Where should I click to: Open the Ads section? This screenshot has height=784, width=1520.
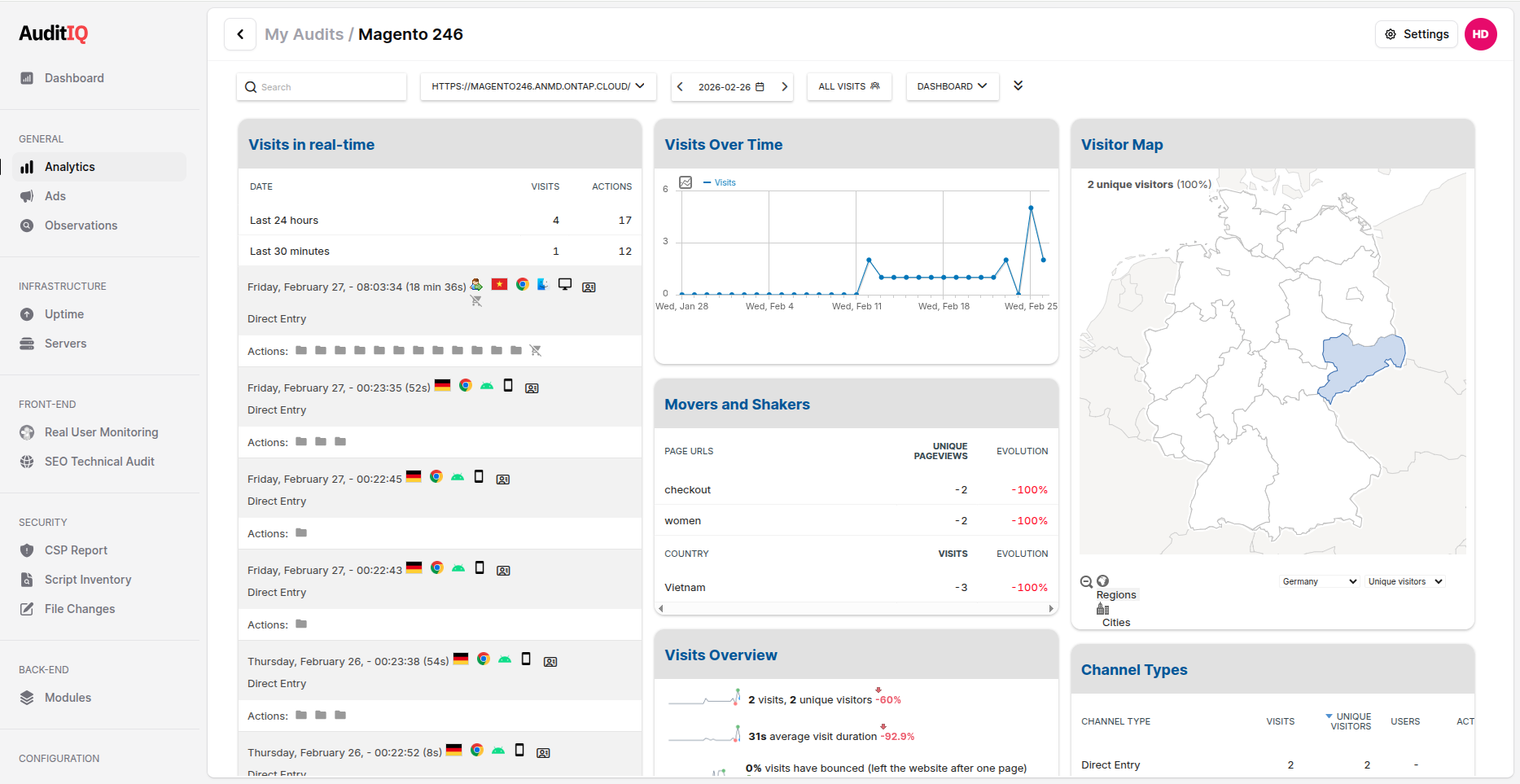[x=55, y=196]
